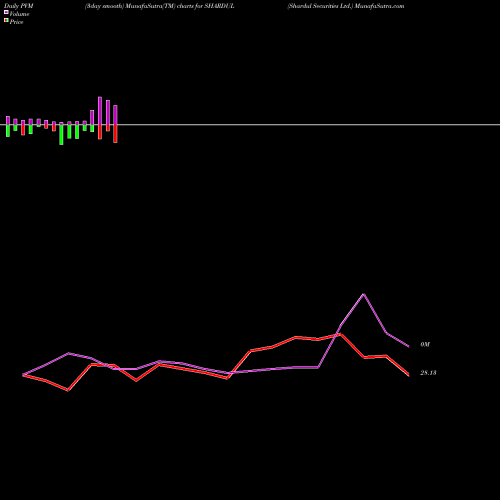The height and width of the screenshot is (500, 500).
Task: Click the '28.13' price value label
Action: [428, 373]
